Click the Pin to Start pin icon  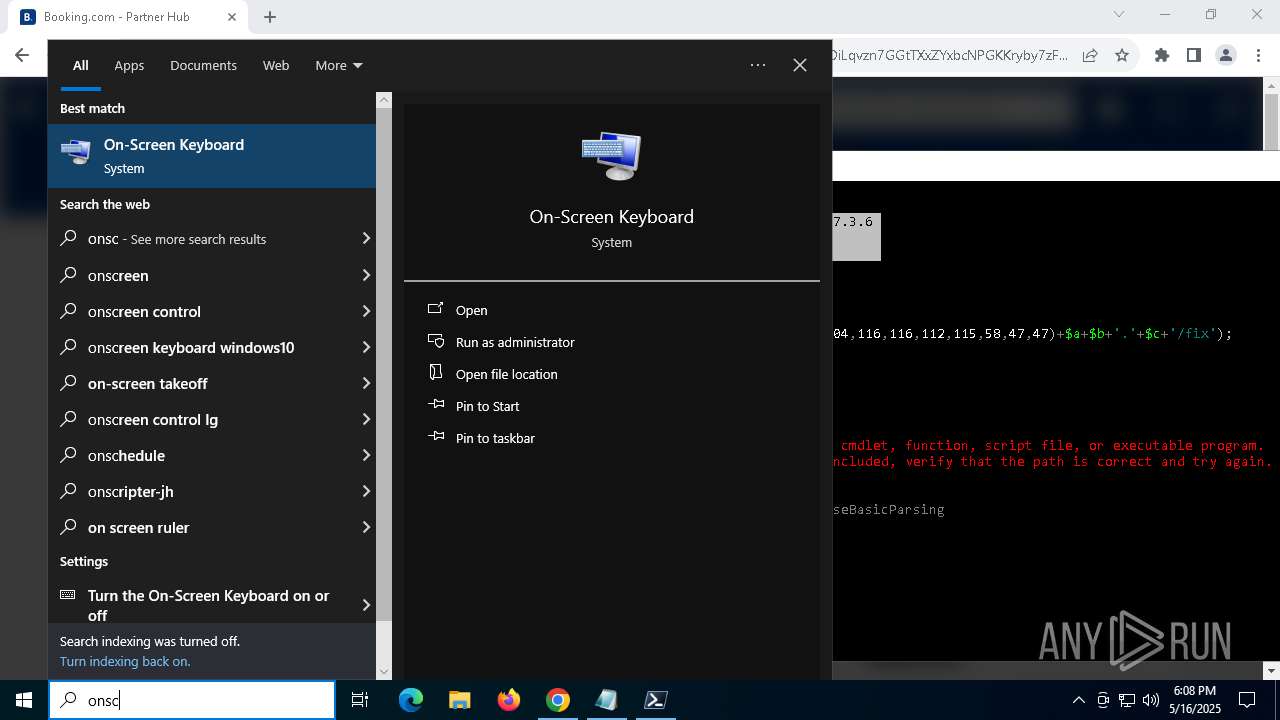pos(436,405)
